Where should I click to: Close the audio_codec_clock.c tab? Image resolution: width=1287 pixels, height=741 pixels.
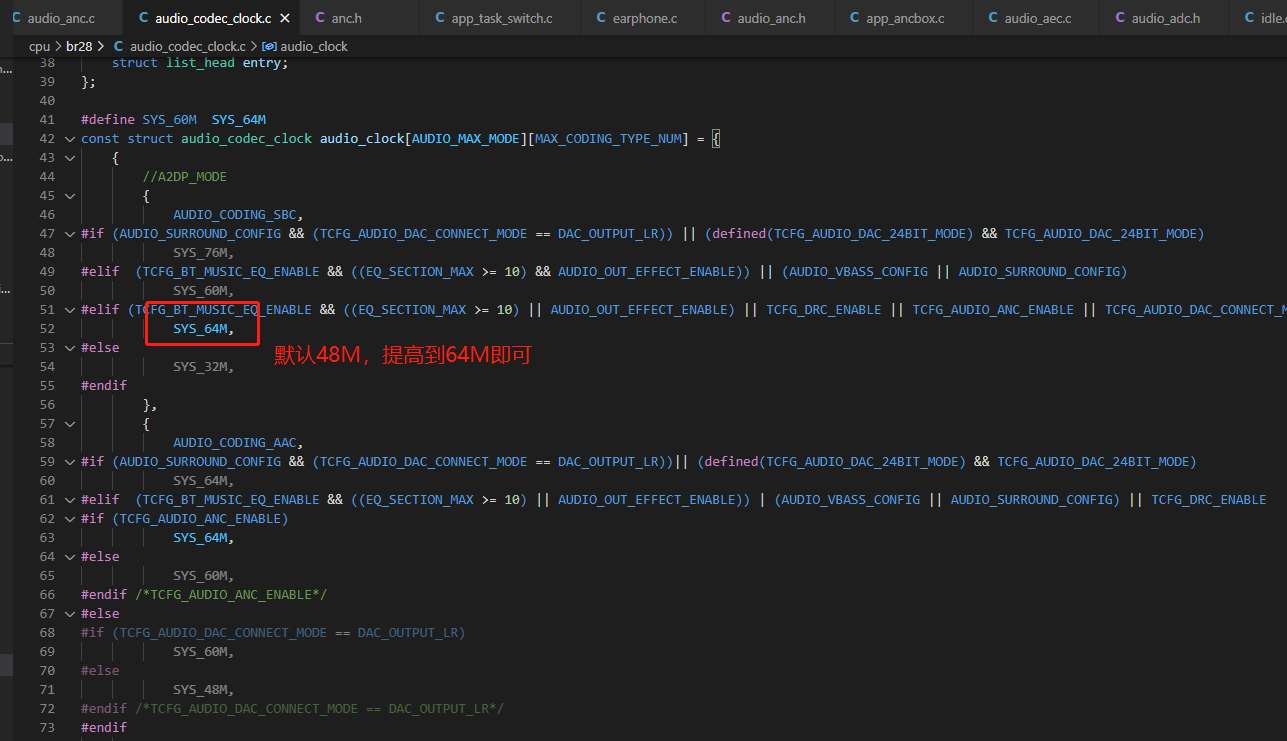point(285,19)
